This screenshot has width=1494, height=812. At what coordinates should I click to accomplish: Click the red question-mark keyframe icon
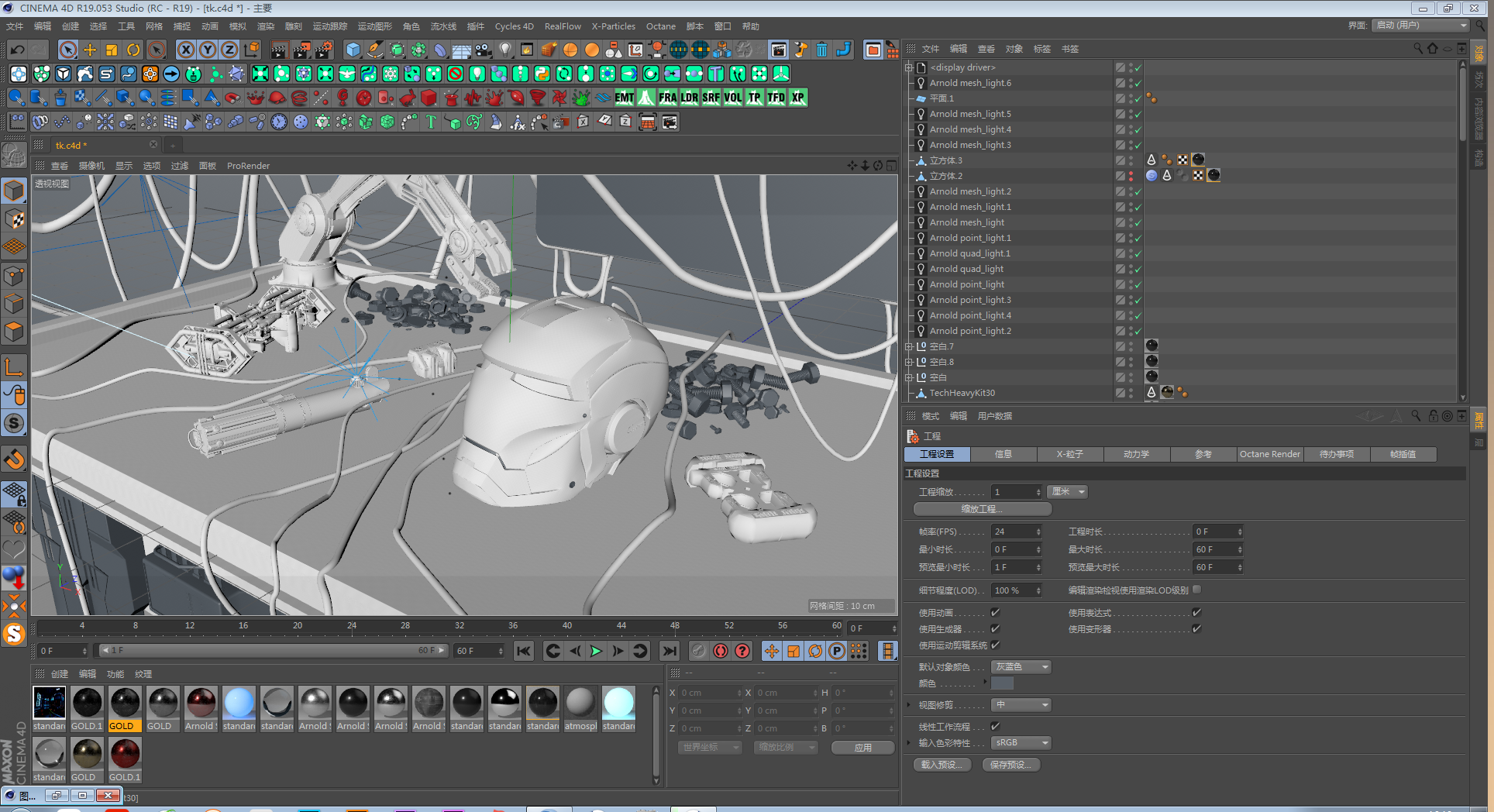click(742, 651)
